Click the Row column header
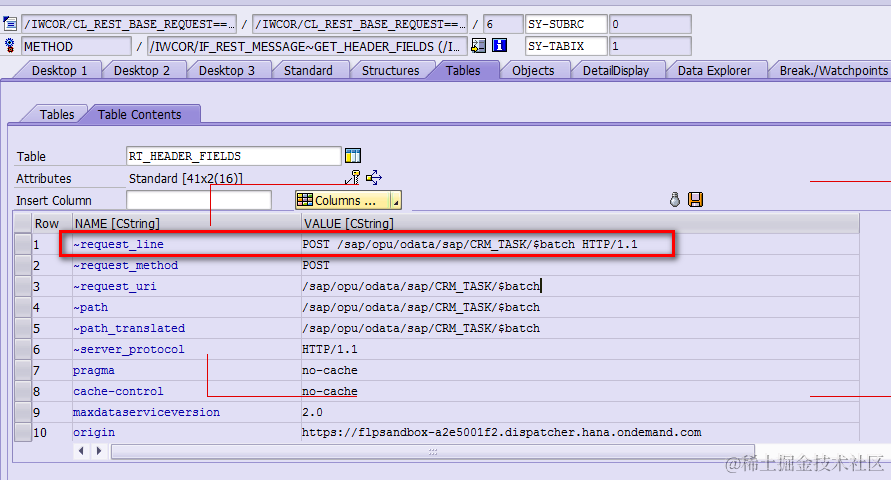The width and height of the screenshot is (891, 480). tap(52, 223)
